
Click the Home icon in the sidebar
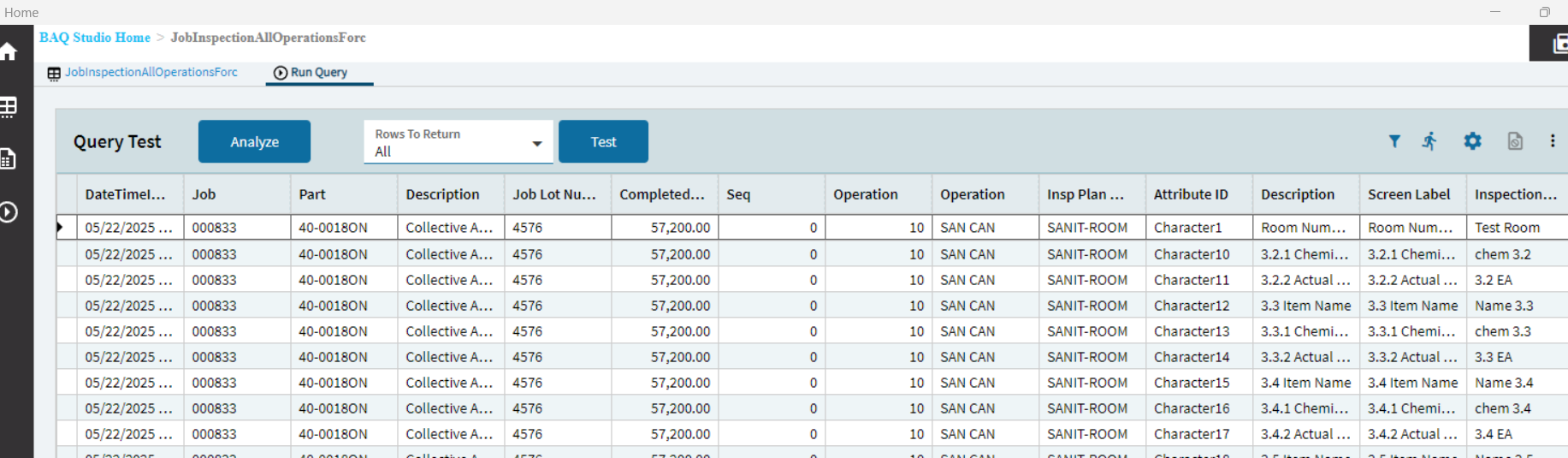[9, 53]
